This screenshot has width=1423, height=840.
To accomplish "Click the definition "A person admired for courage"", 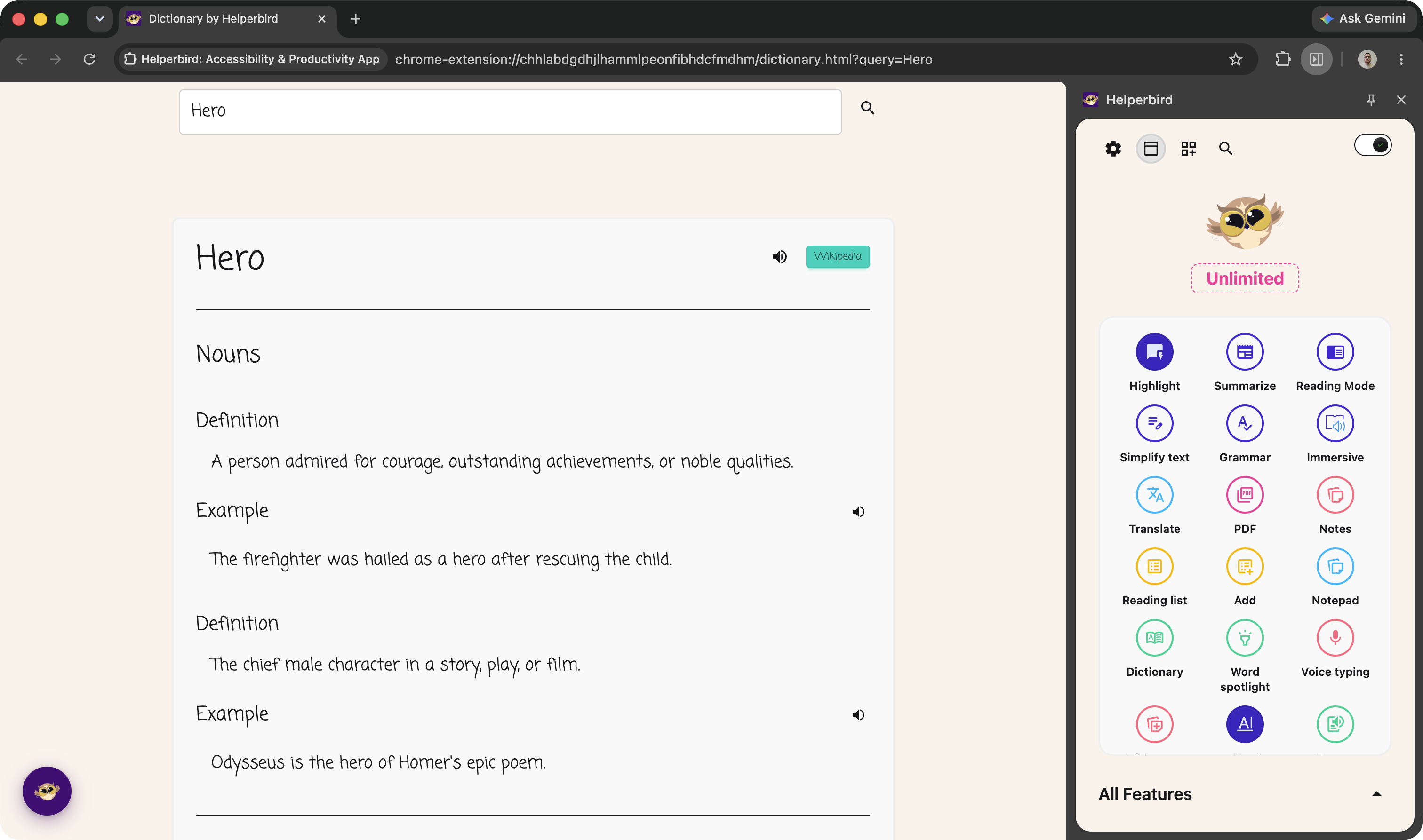I will tap(502, 461).
